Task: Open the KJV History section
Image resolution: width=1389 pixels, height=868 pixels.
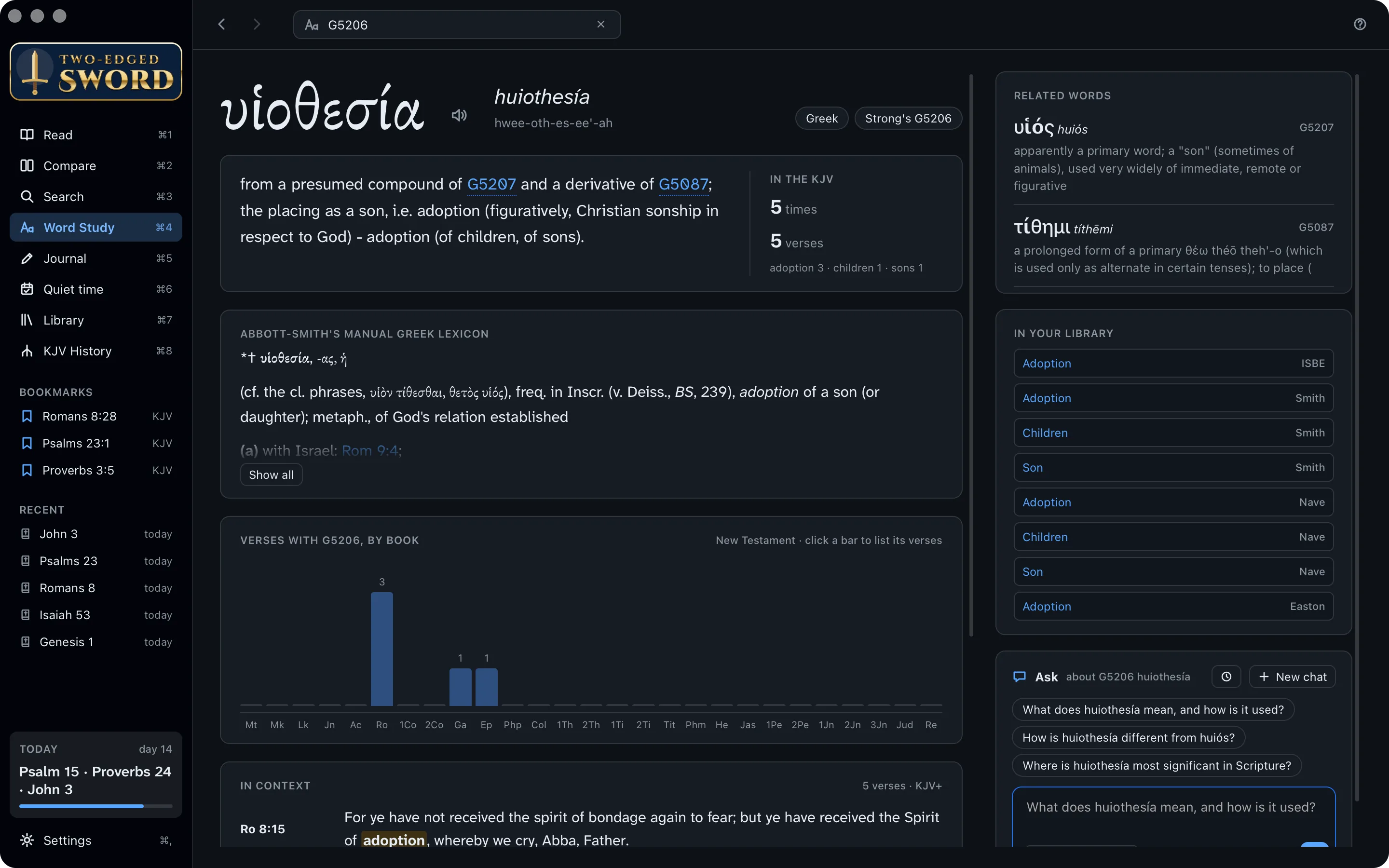Action: pyautogui.click(x=96, y=351)
